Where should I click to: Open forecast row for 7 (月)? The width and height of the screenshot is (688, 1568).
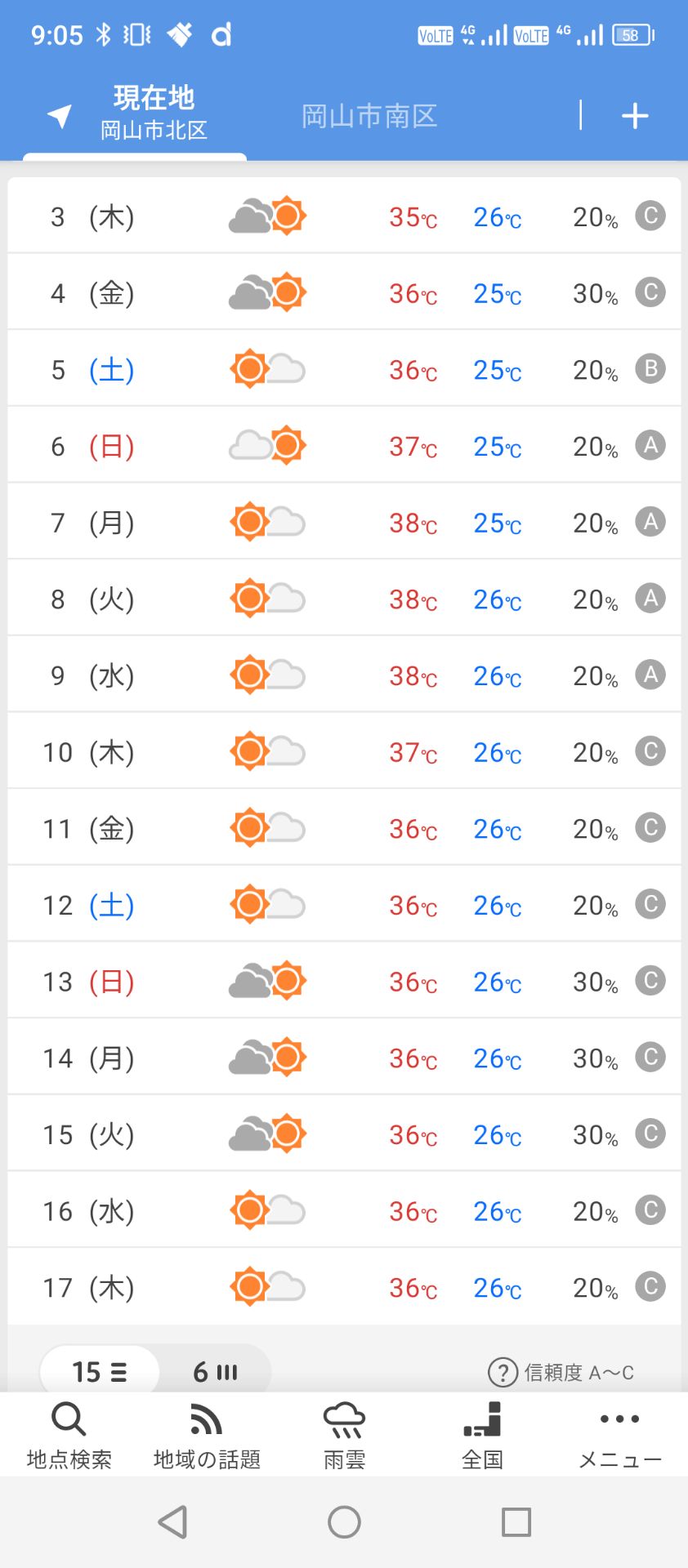point(344,522)
